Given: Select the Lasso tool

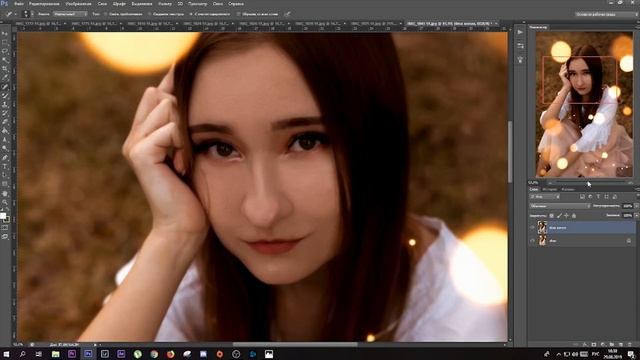Looking at the screenshot, I should [x=4, y=51].
